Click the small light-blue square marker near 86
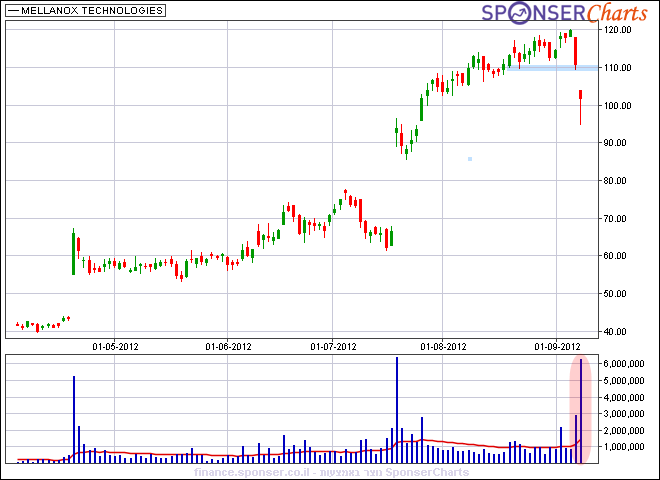The width and height of the screenshot is (660, 480). tap(470, 159)
